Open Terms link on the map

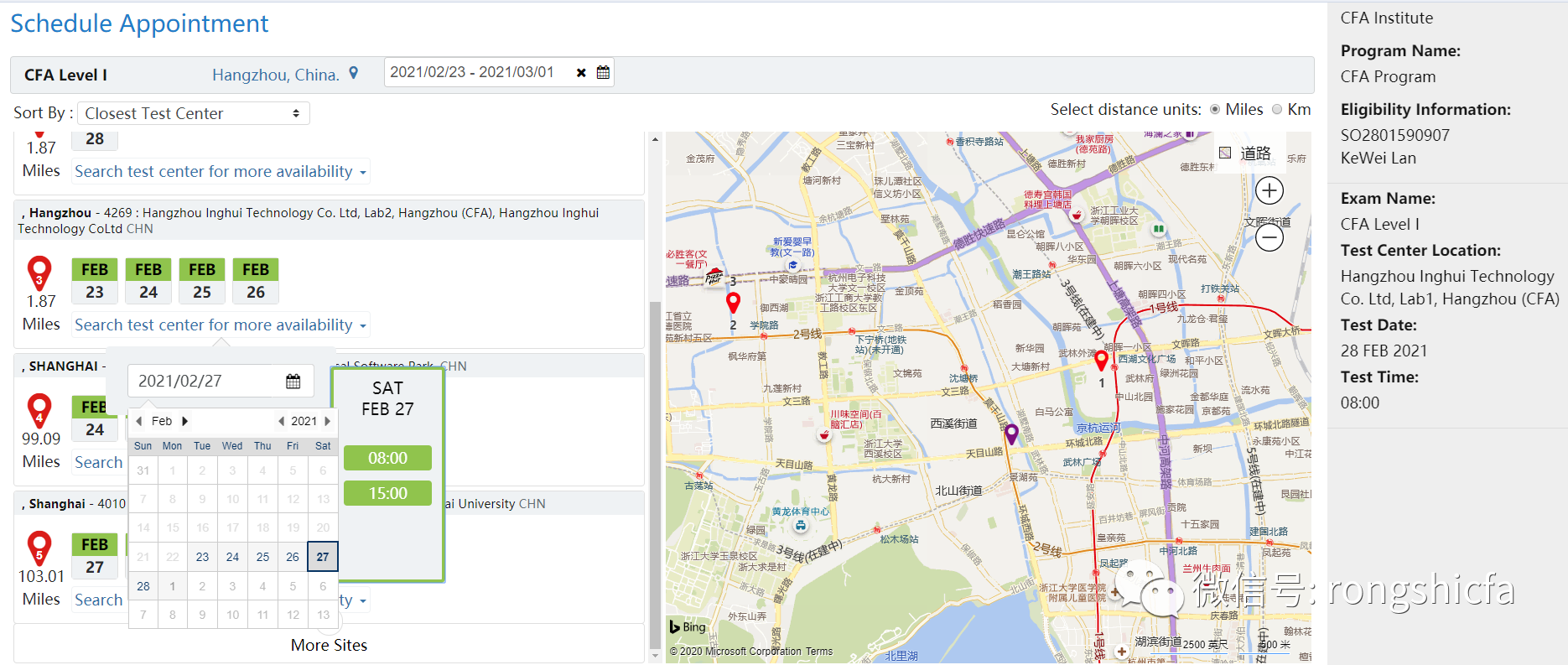[819, 652]
